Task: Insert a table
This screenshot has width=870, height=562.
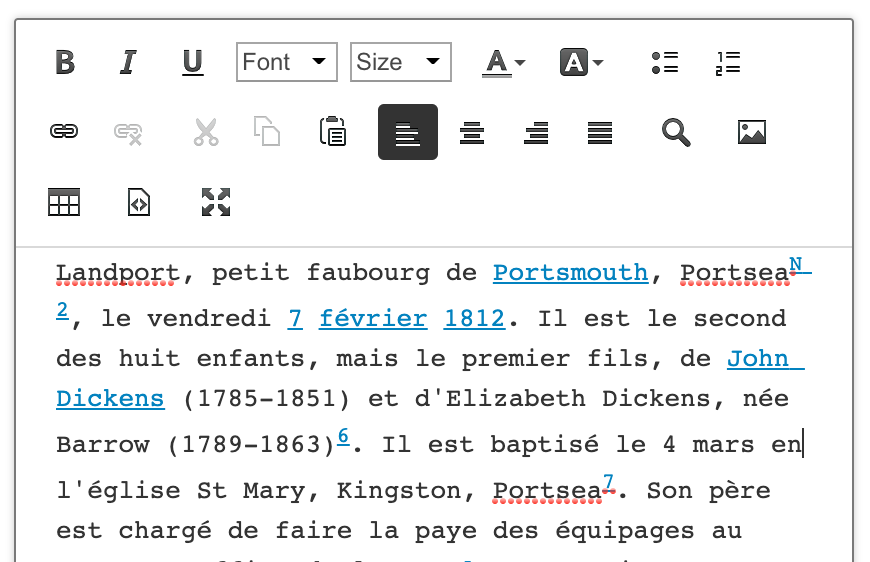Action: 64,202
